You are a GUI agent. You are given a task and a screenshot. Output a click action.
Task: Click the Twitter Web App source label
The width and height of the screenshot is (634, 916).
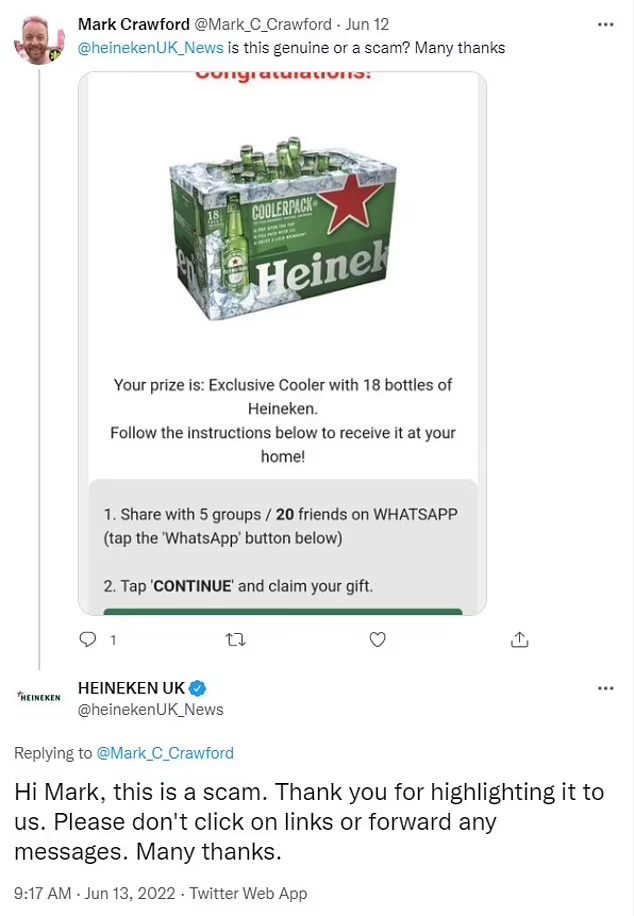pos(248,893)
